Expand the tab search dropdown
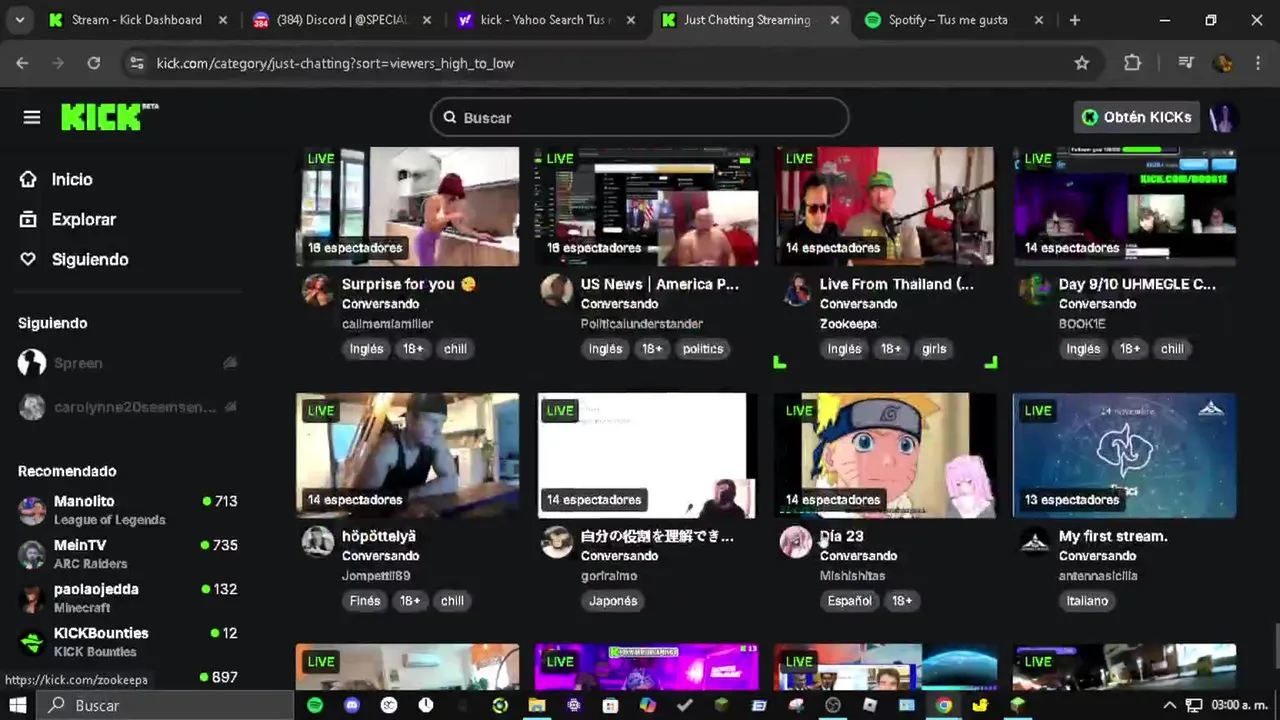Image resolution: width=1280 pixels, height=720 pixels. click(19, 20)
